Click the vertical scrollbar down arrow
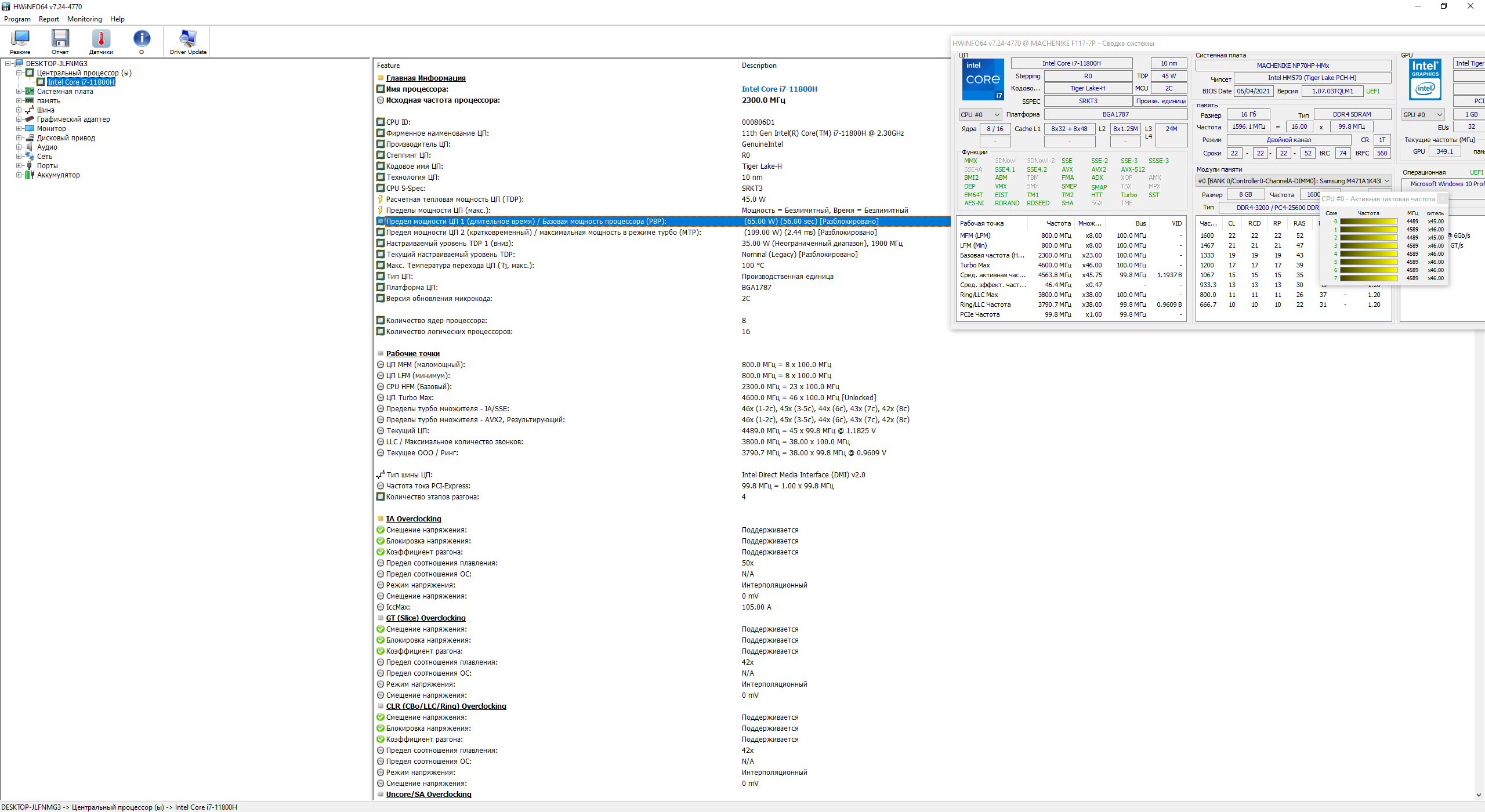This screenshot has height=812, width=1485. 1478,795
